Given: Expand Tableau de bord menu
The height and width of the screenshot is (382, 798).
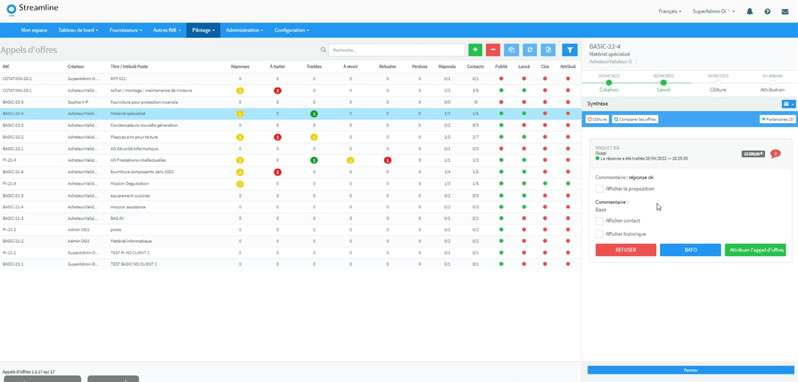Looking at the screenshot, I should (x=78, y=31).
